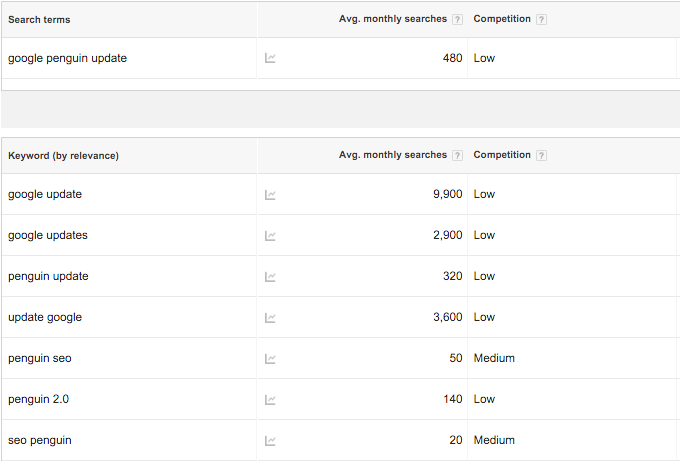Sort Search terms table by Competition header
The image size is (680, 461).
[x=502, y=19]
